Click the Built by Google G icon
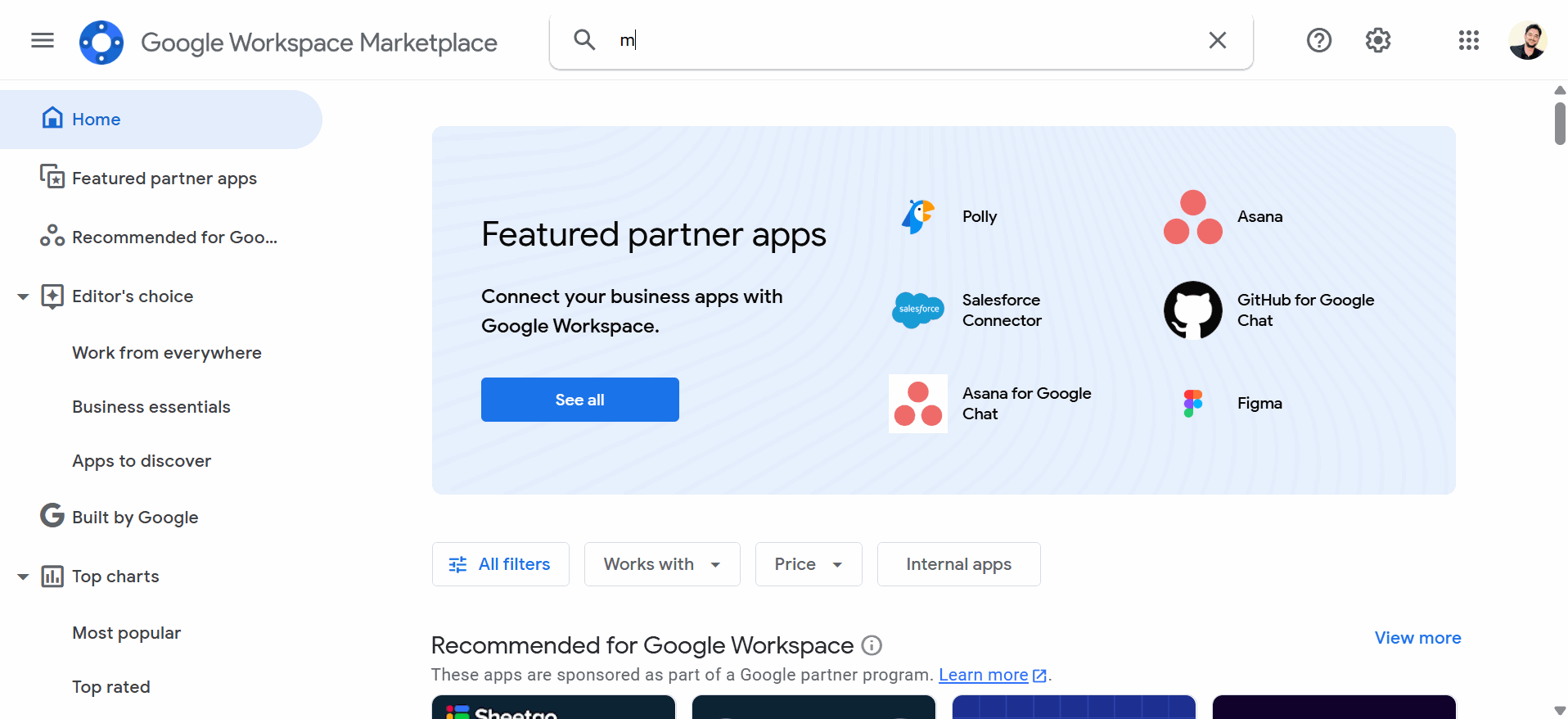This screenshot has width=1568, height=719. (x=52, y=515)
